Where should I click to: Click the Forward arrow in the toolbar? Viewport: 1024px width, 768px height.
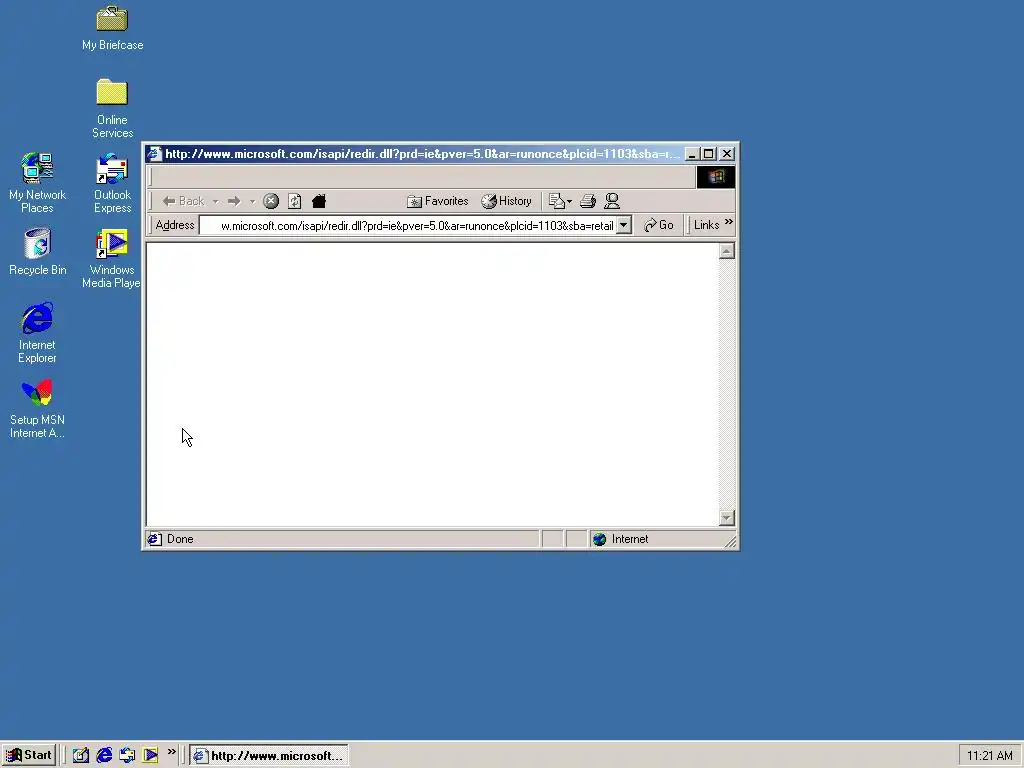coord(234,201)
